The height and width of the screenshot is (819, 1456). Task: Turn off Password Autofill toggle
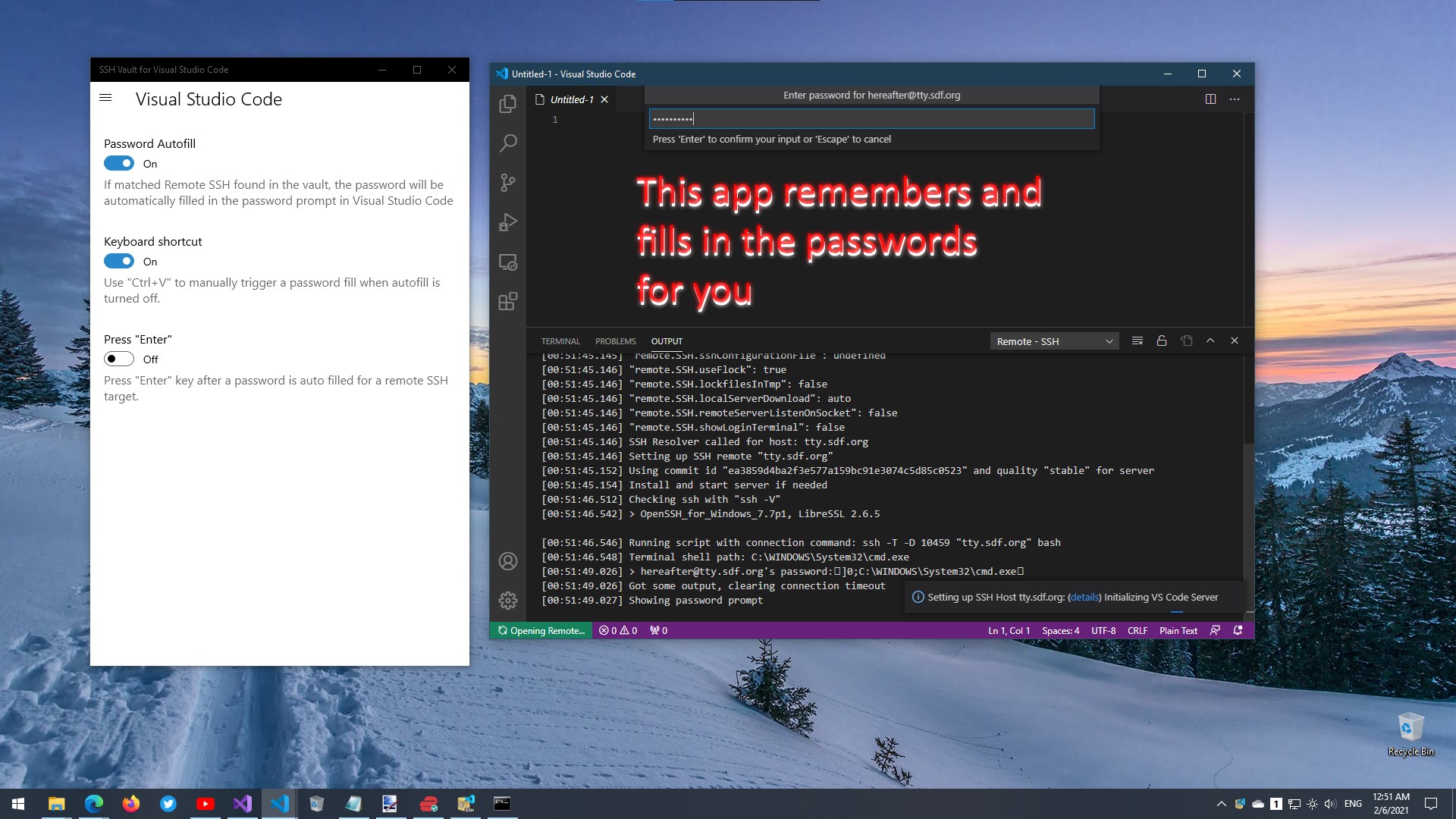coord(119,164)
